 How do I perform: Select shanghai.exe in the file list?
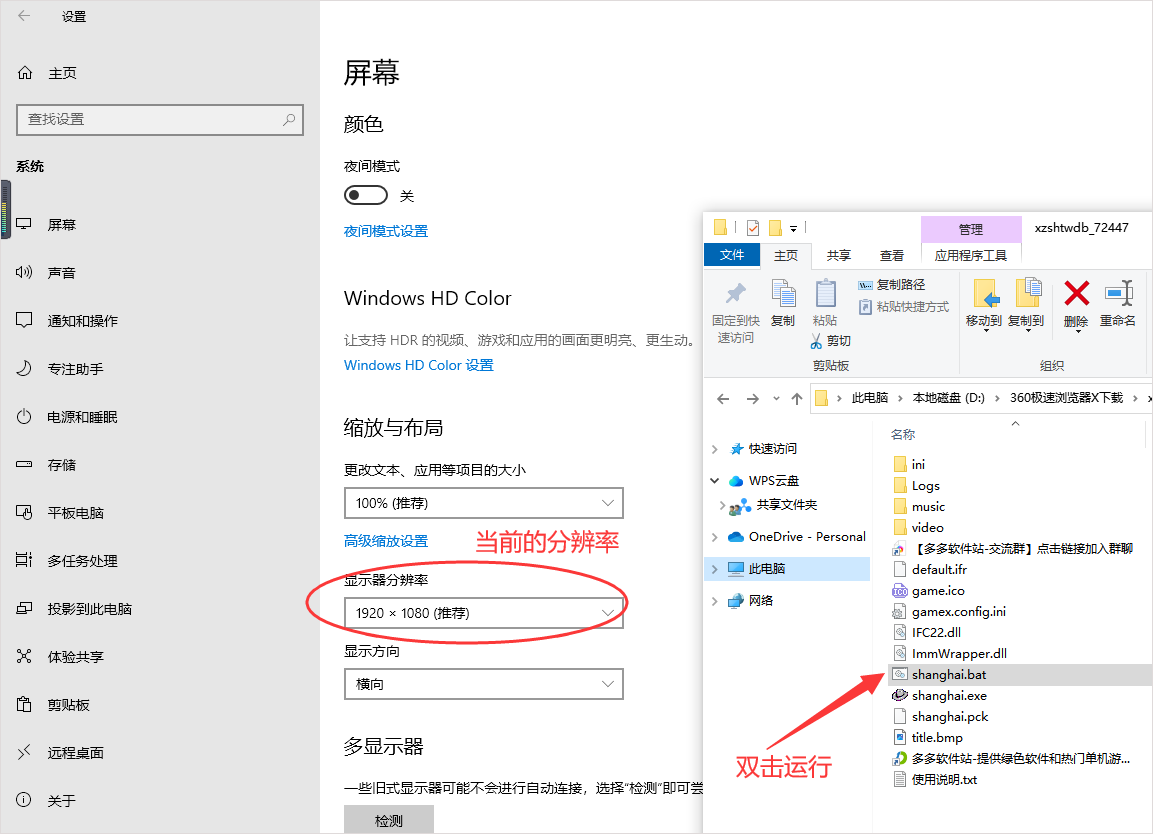click(x=948, y=695)
